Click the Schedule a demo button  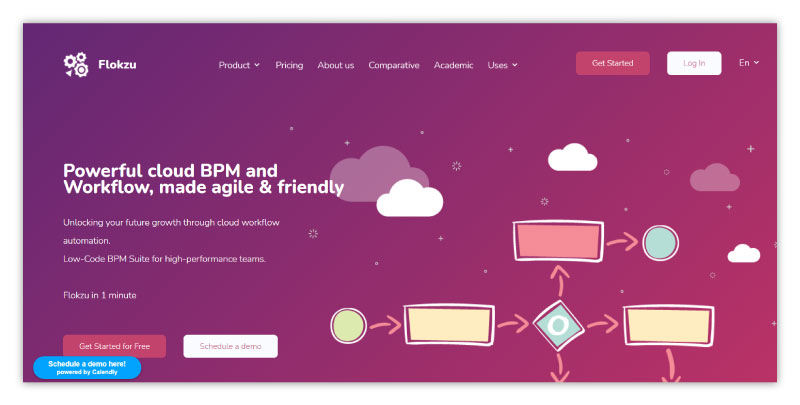pyautogui.click(x=231, y=346)
